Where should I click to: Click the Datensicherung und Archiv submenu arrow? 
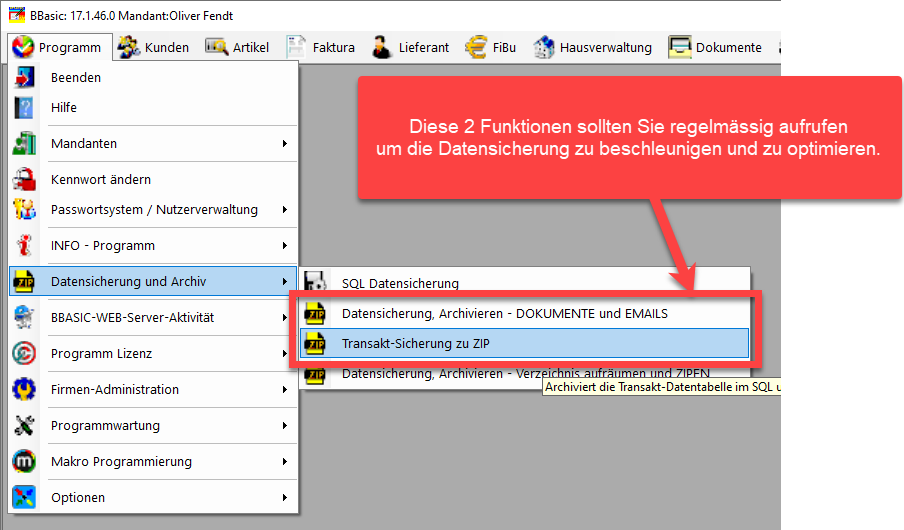tap(285, 281)
